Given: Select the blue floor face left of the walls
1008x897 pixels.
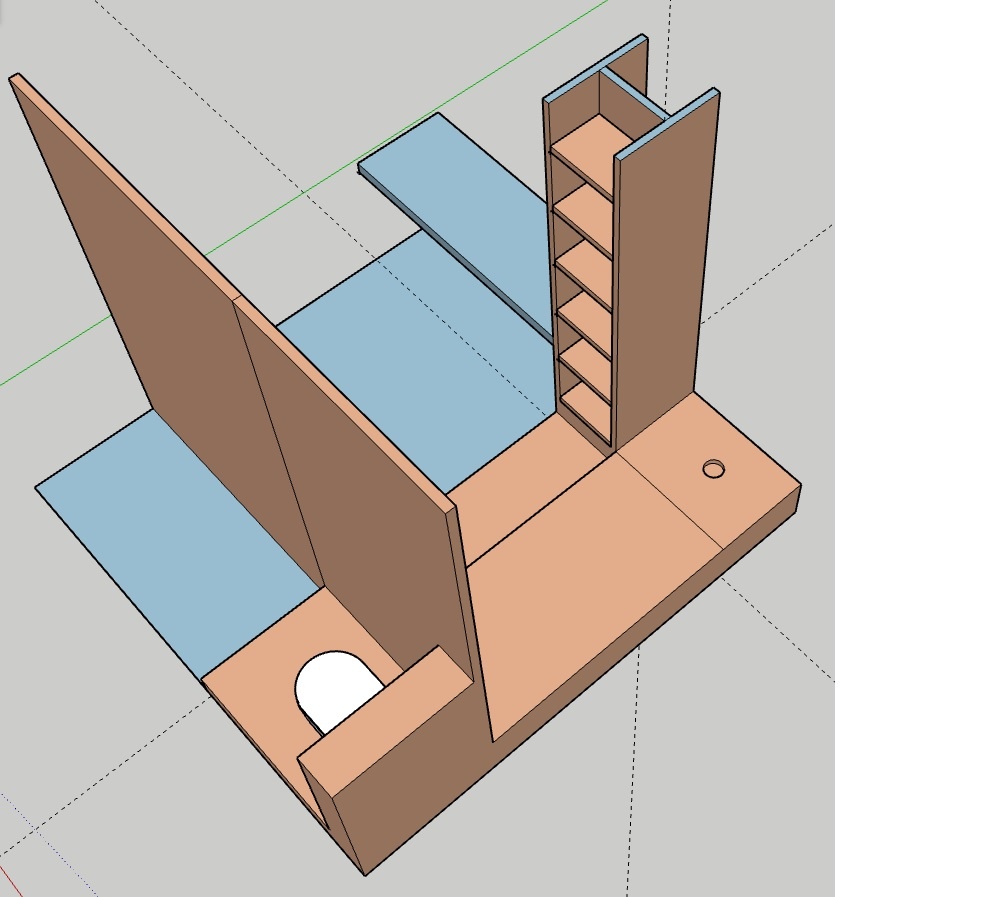Looking at the screenshot, I should point(160,520).
